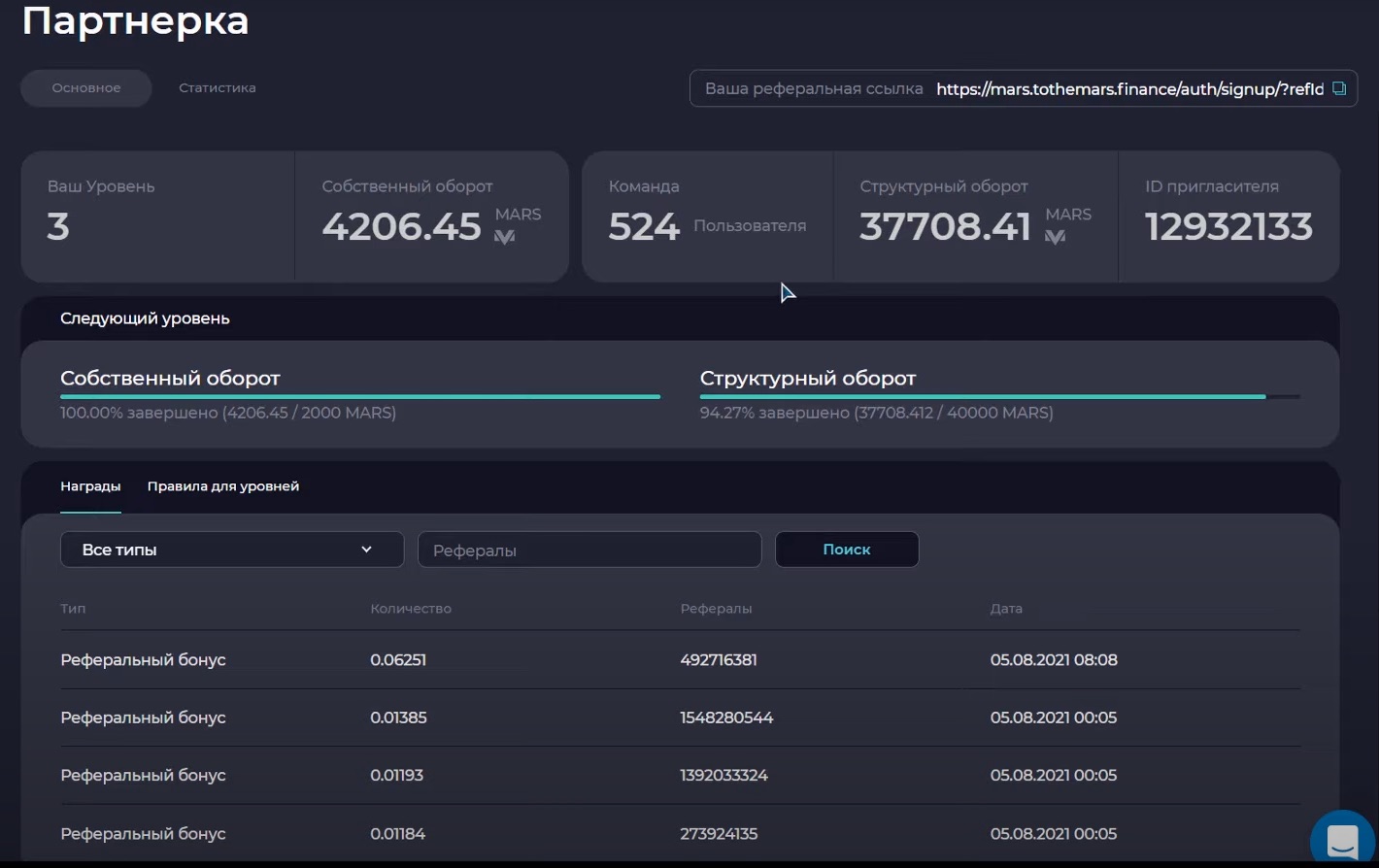Image resolution: width=1379 pixels, height=868 pixels.
Task: Click MARS logo icon under Структурный оборот value
Action: 1055,237
